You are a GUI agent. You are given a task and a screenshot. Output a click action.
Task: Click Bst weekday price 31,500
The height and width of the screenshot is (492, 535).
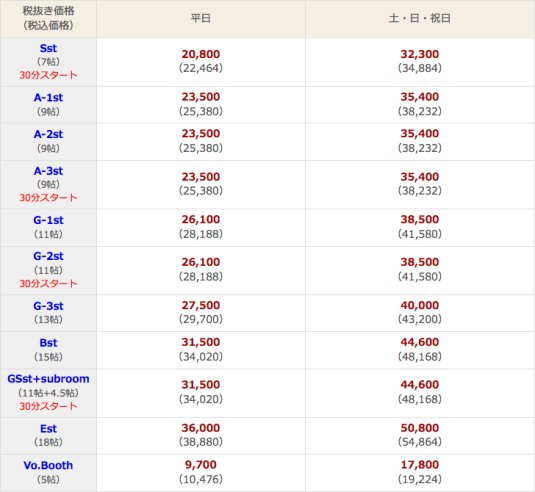tap(201, 342)
